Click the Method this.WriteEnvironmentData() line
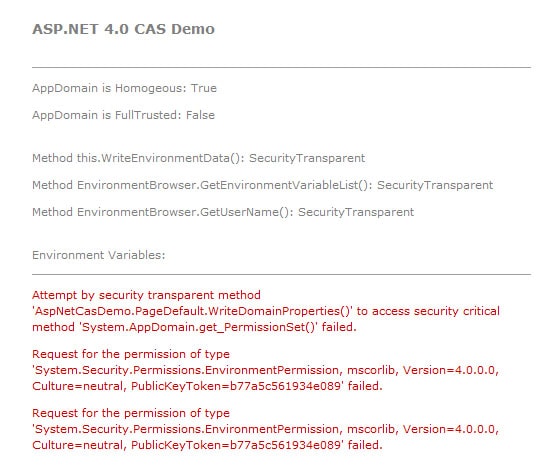The image size is (554, 474). (199, 158)
